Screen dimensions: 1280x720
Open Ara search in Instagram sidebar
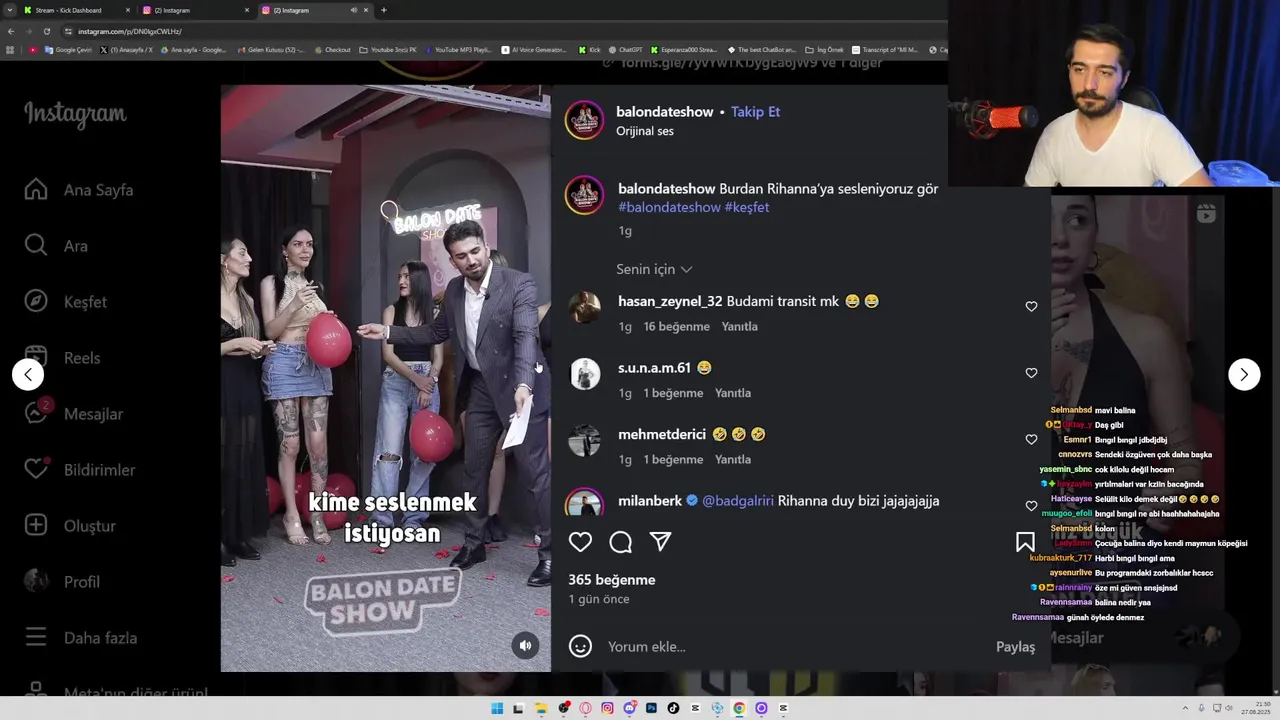pyautogui.click(x=57, y=246)
